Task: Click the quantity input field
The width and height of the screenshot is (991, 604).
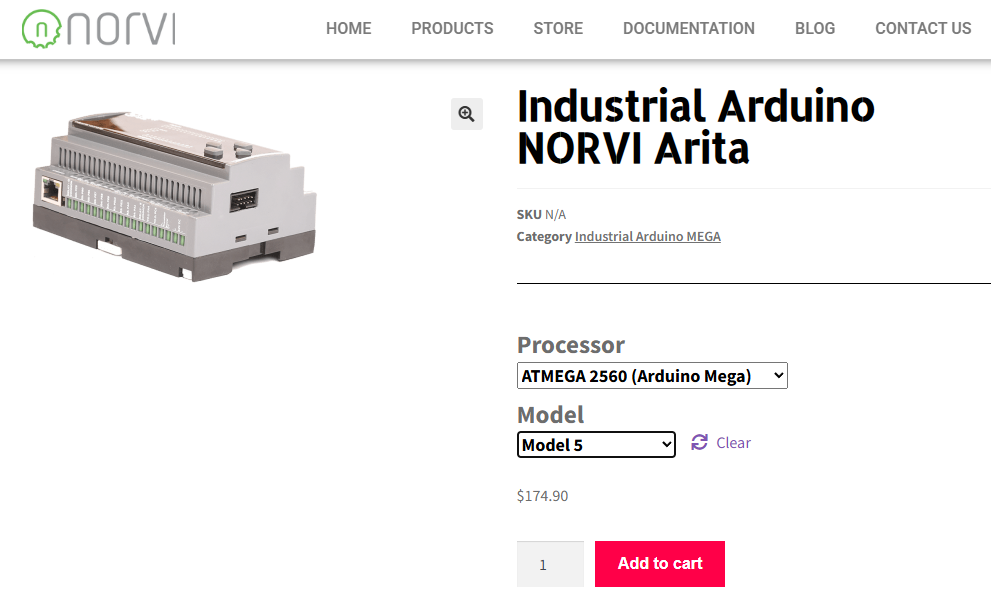Action: (549, 564)
